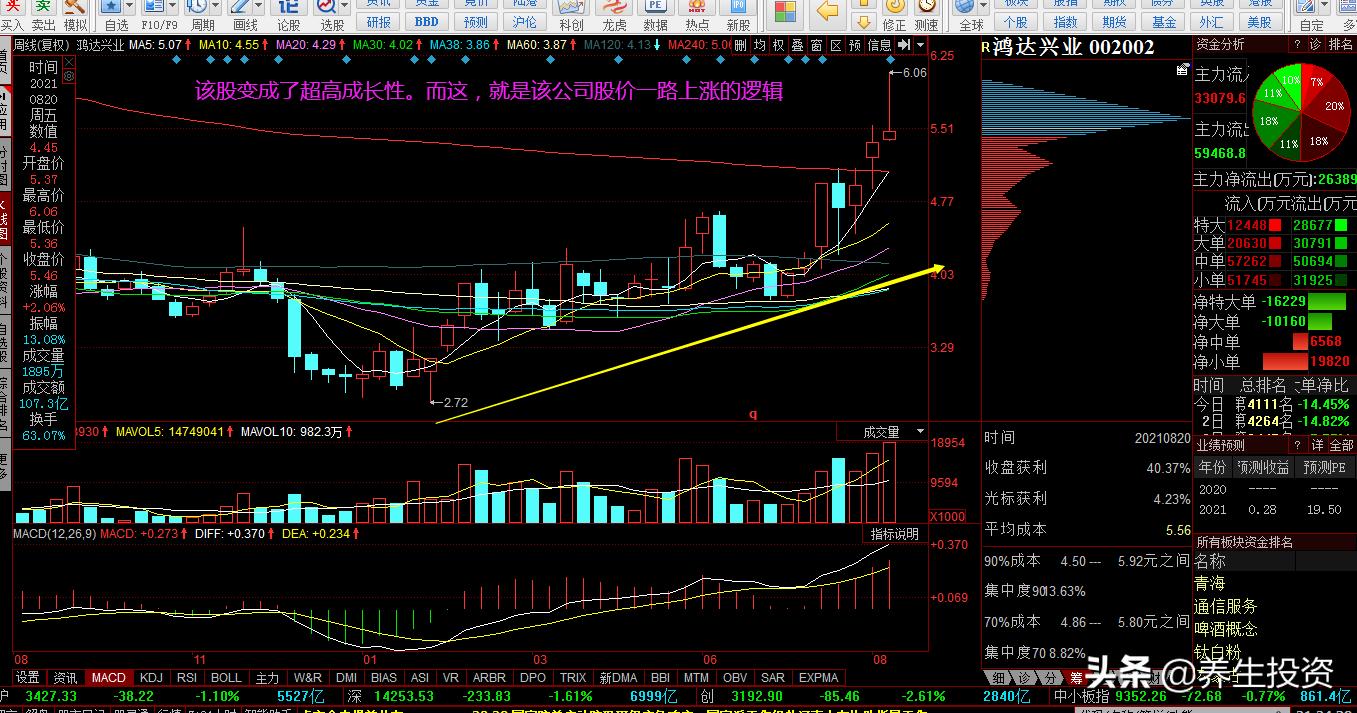Click the 指标说明 indicator description button
The height and width of the screenshot is (713, 1357).
click(x=894, y=534)
